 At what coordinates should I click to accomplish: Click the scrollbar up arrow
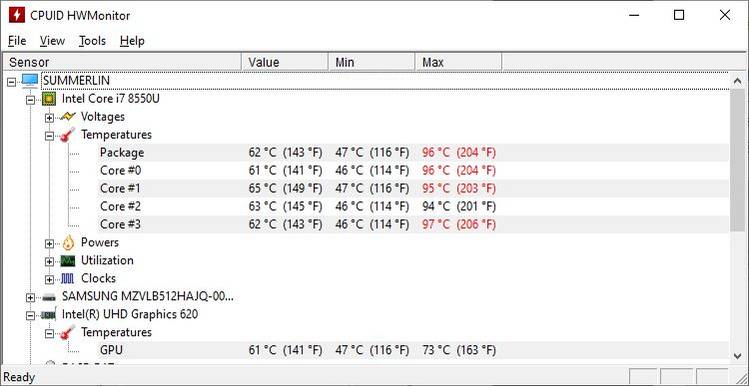point(738,81)
